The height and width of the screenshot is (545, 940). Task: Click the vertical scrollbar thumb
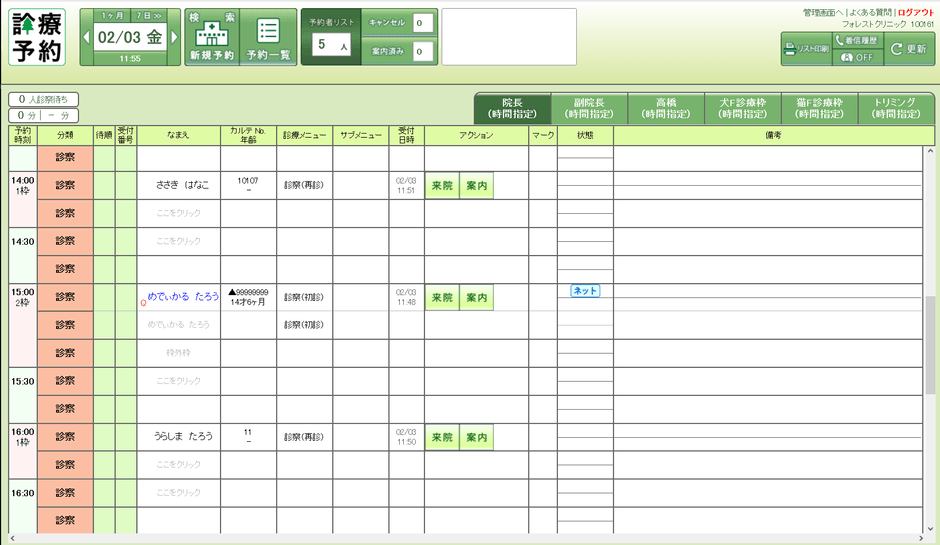[x=930, y=345]
